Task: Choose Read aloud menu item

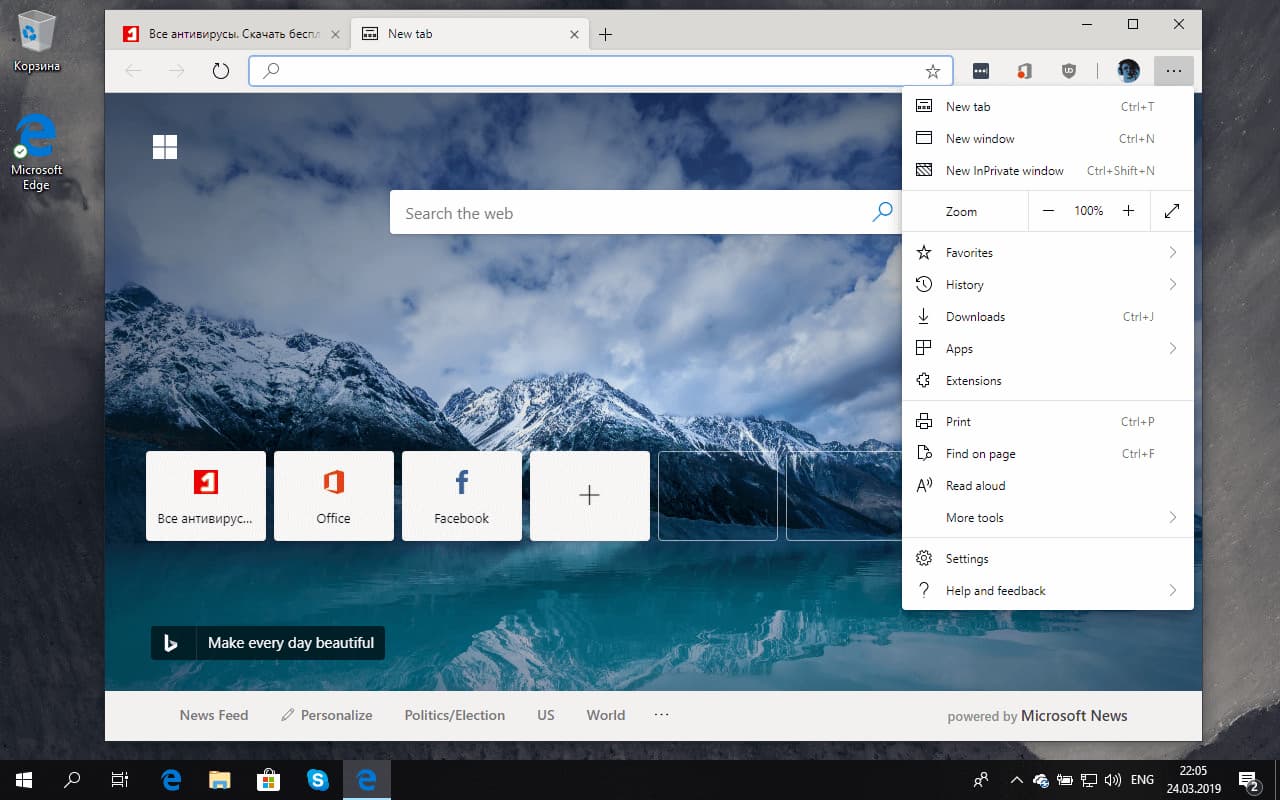Action: pos(1048,486)
